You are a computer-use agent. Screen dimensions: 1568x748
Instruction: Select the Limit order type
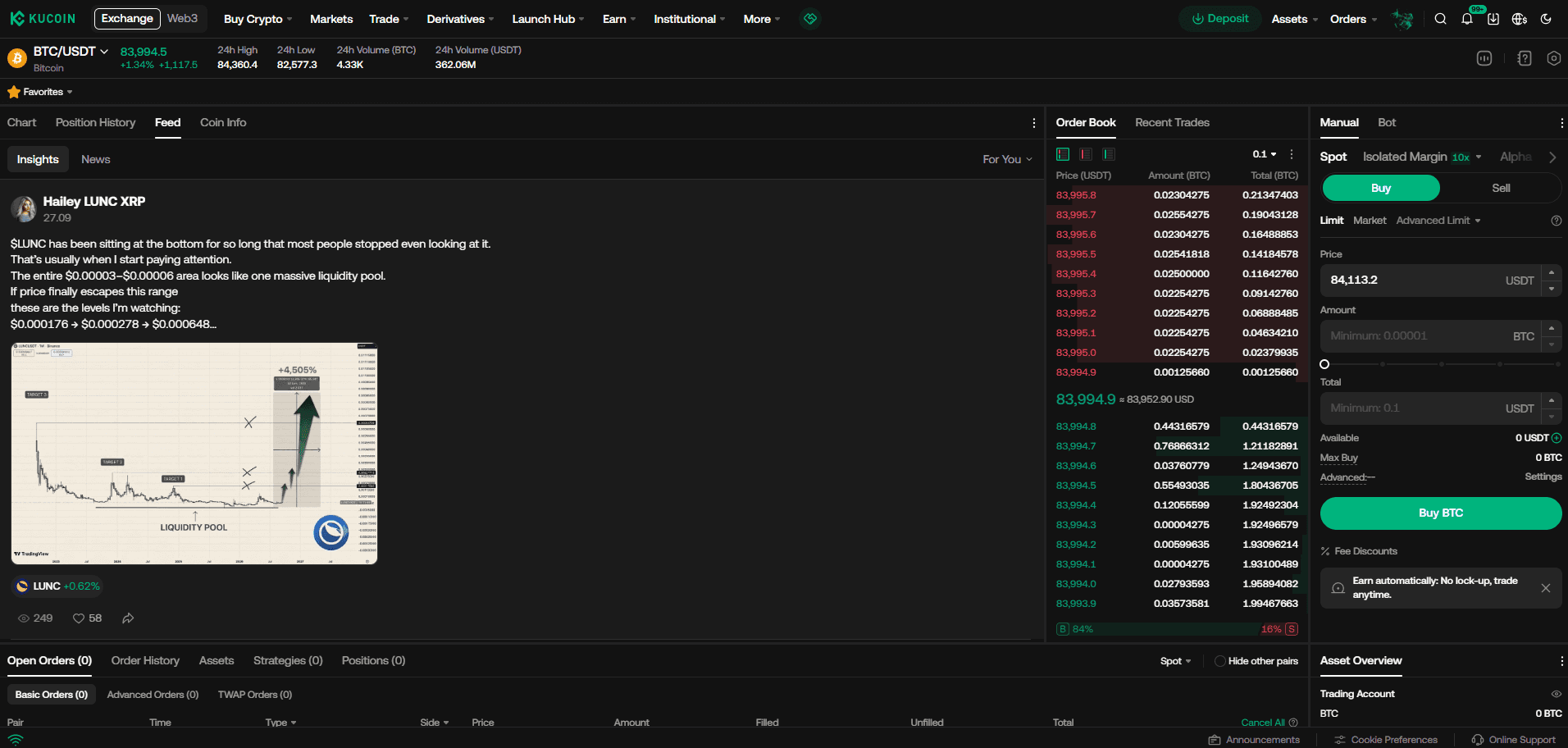point(1332,221)
